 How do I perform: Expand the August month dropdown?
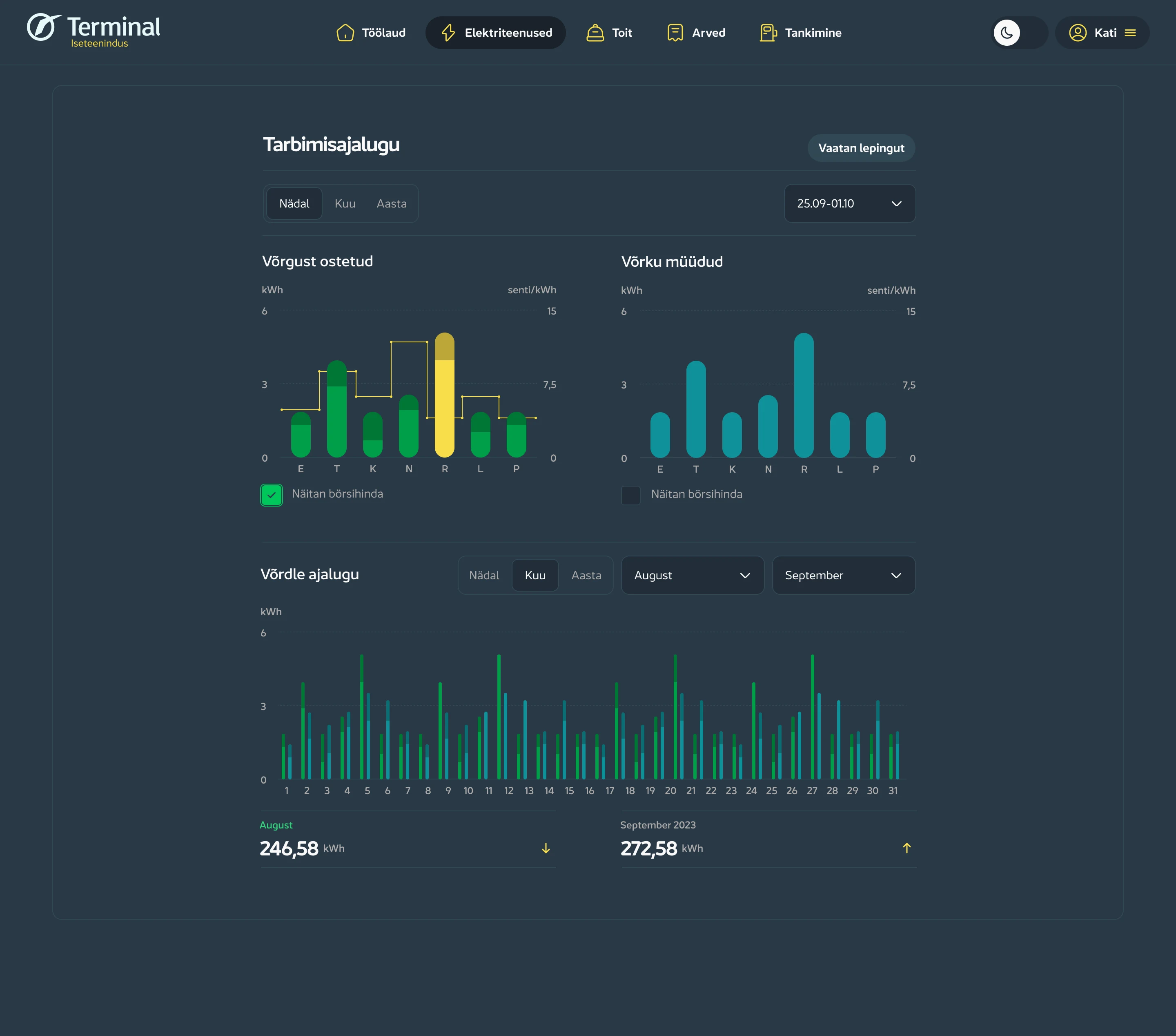tap(692, 576)
